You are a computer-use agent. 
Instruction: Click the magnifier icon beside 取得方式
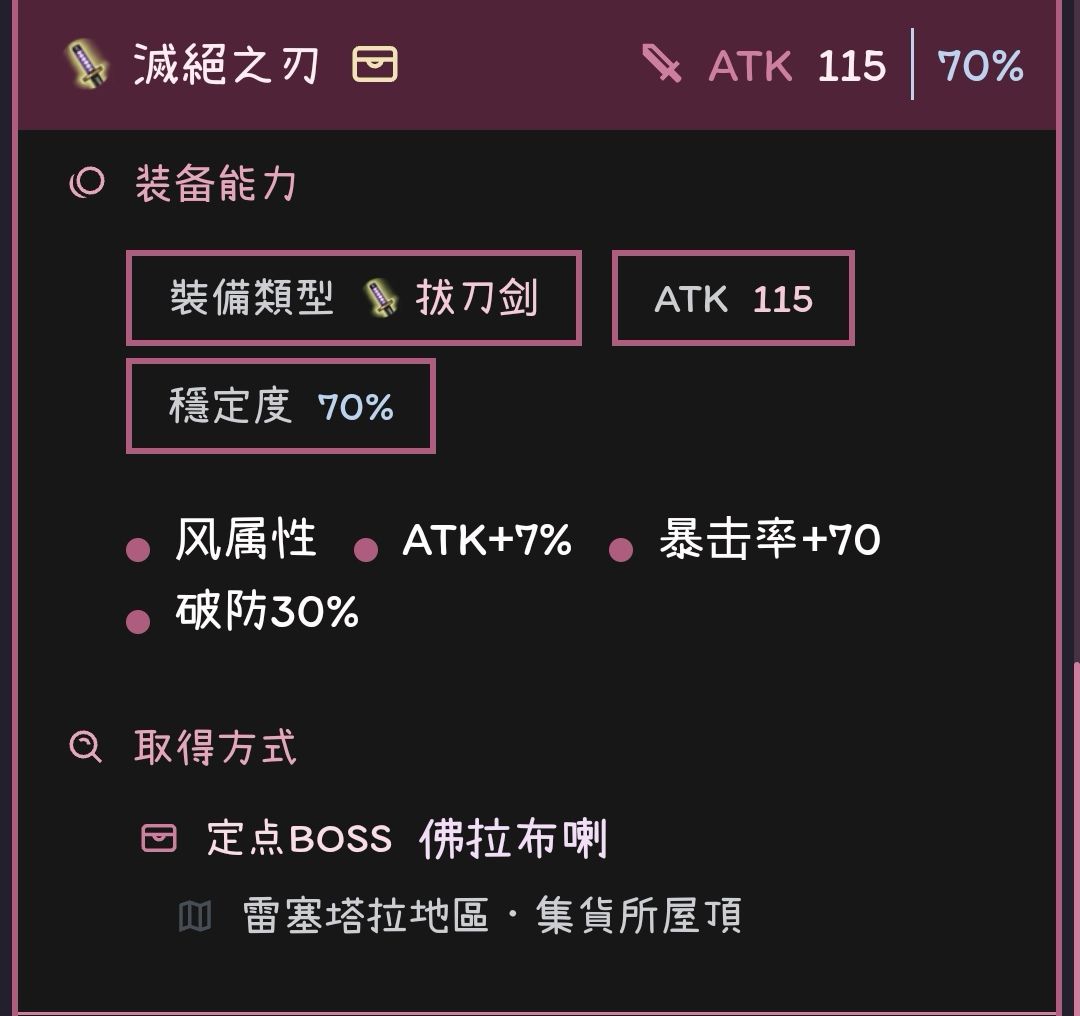tap(86, 746)
